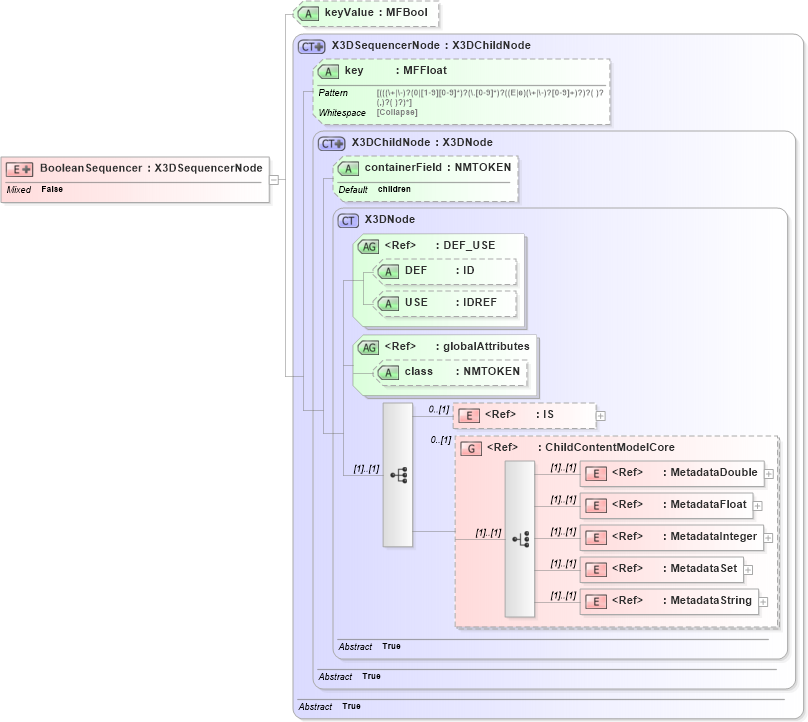Click the AG icon of globalAttributes reference
Screen dimensions: 808x722
pyautogui.click(x=368, y=347)
